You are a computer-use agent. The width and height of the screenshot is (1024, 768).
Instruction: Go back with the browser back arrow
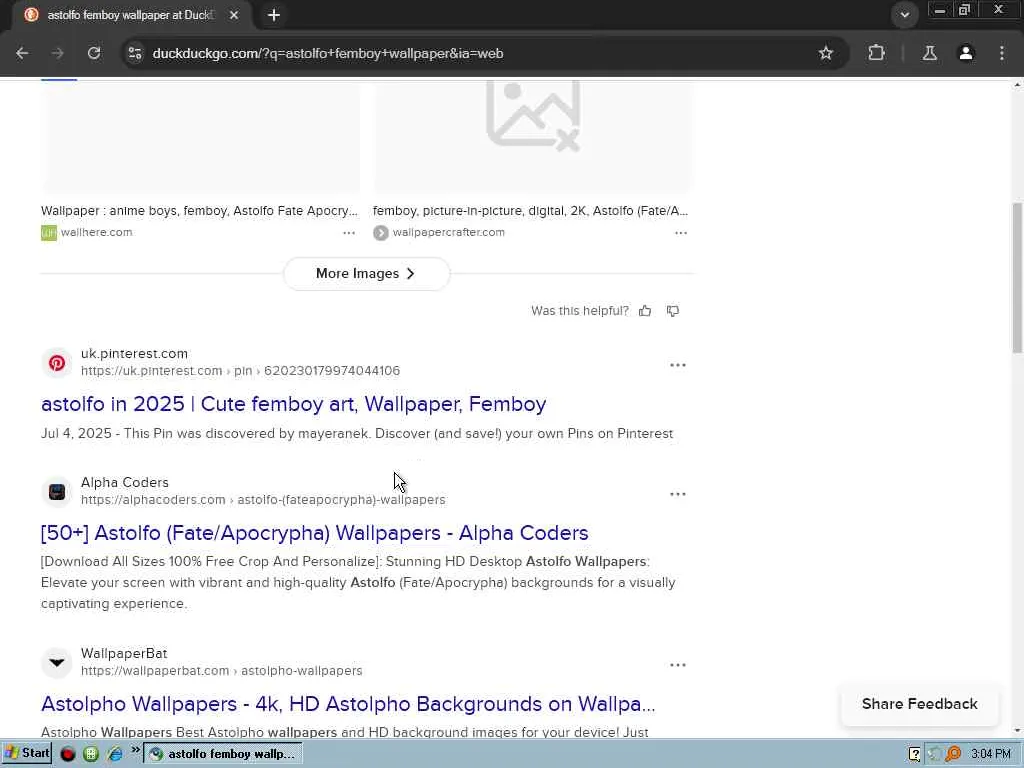22,54
